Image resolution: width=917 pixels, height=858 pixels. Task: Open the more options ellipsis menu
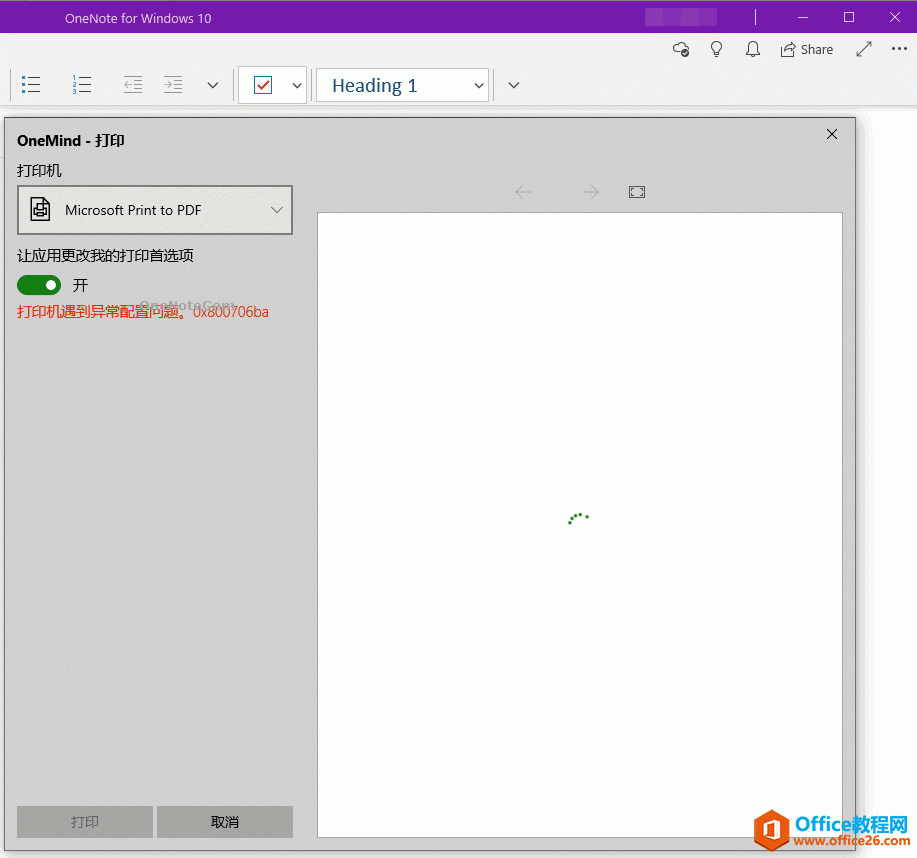899,49
